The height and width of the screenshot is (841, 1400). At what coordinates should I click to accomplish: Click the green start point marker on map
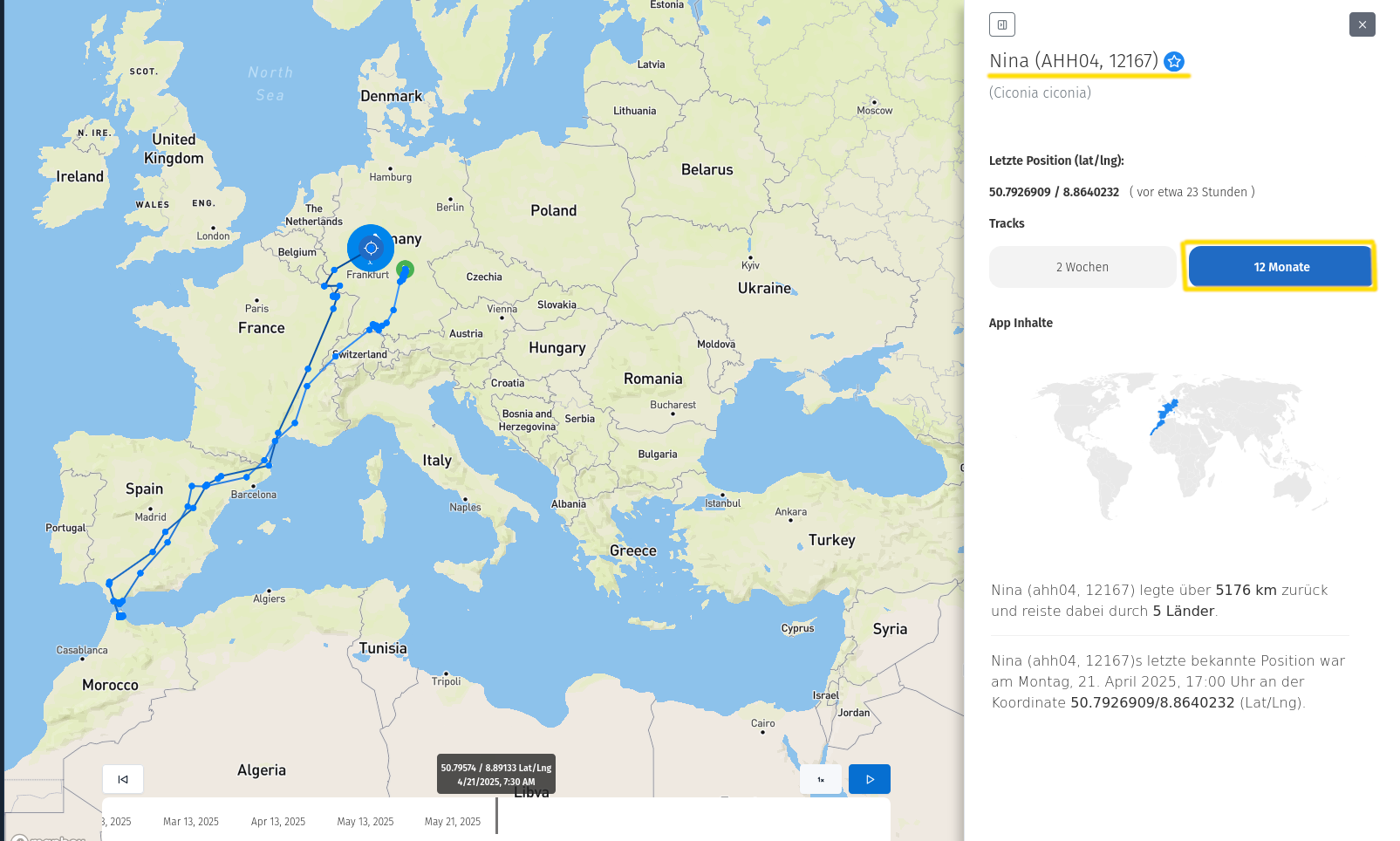pos(405,269)
